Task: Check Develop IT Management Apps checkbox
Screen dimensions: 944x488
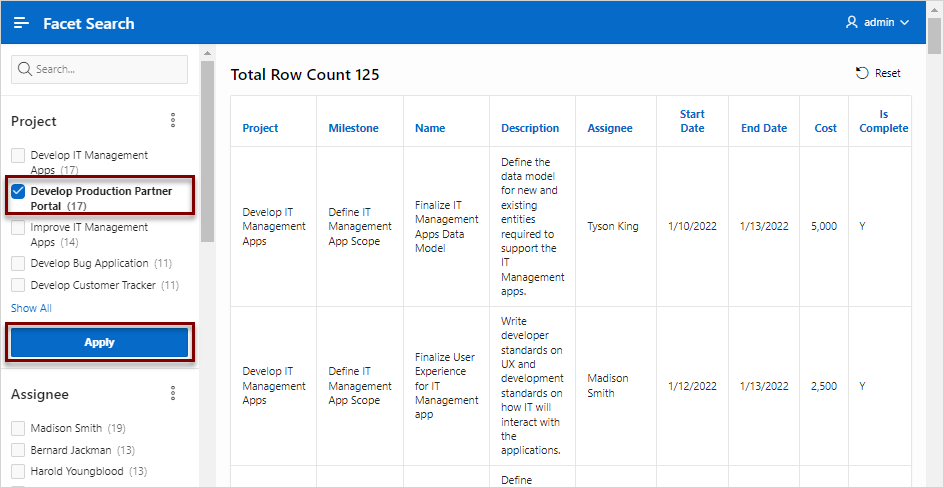Action: coord(19,155)
